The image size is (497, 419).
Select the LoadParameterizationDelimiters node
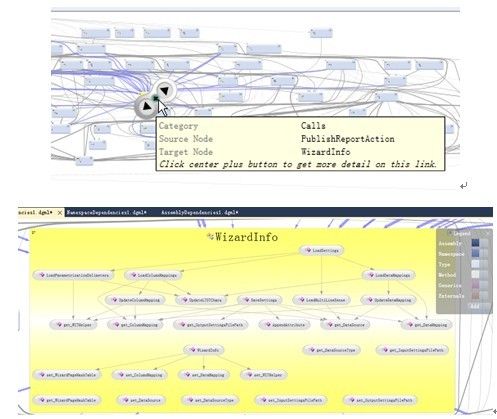74,275
